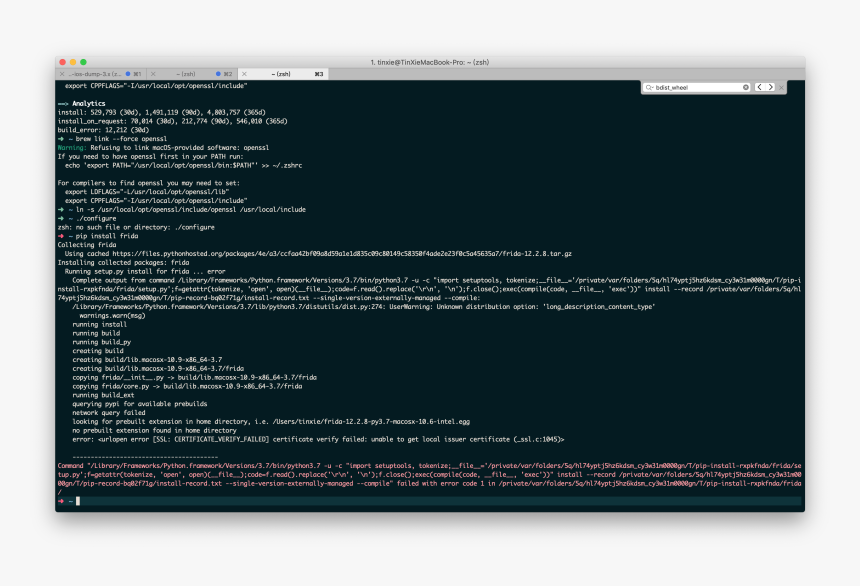The width and height of the screenshot is (860, 586).
Task: Click the '==> Analytics' heading
Action: tap(82, 103)
